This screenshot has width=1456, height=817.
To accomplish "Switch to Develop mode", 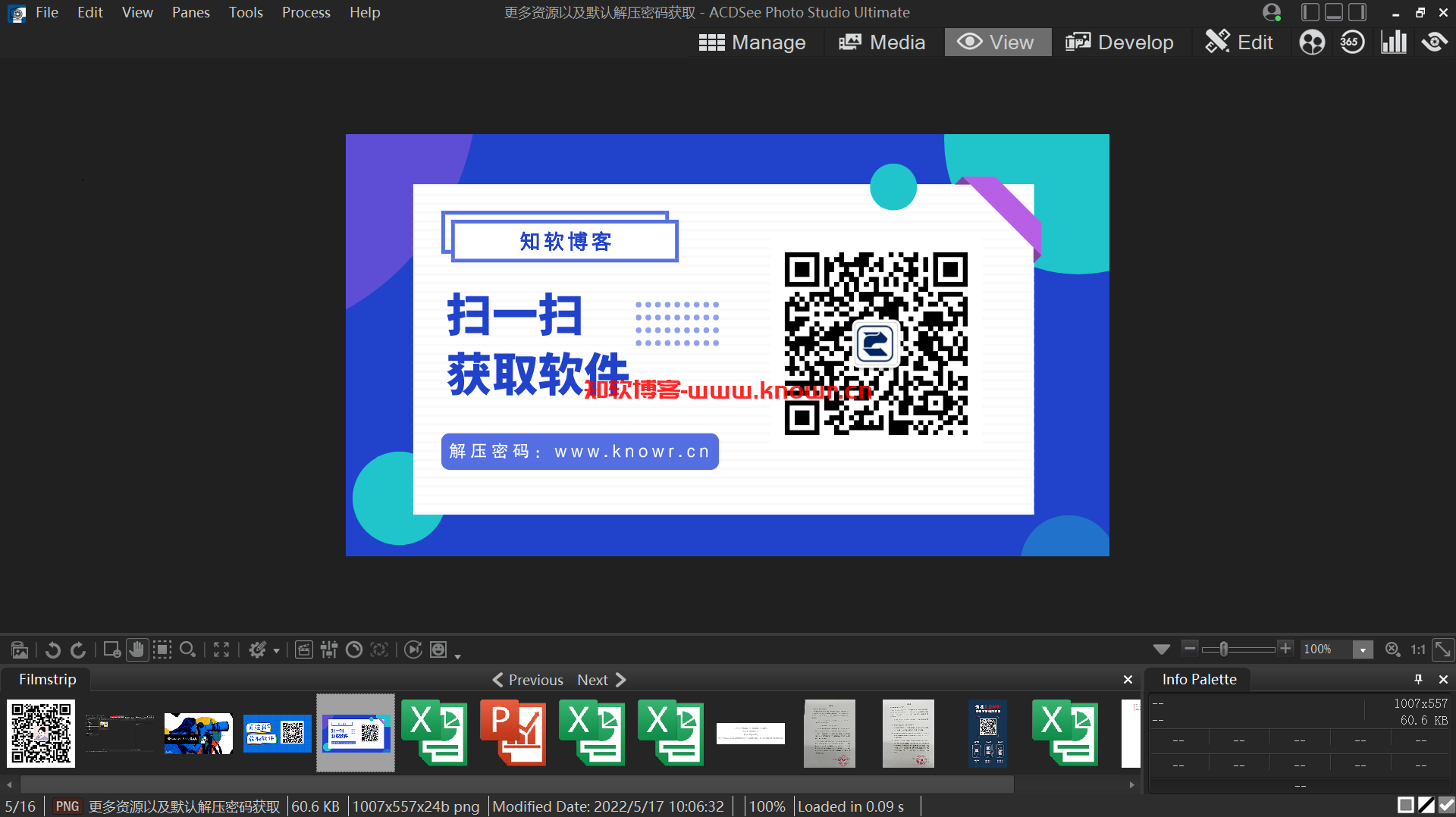I will 1119,42.
